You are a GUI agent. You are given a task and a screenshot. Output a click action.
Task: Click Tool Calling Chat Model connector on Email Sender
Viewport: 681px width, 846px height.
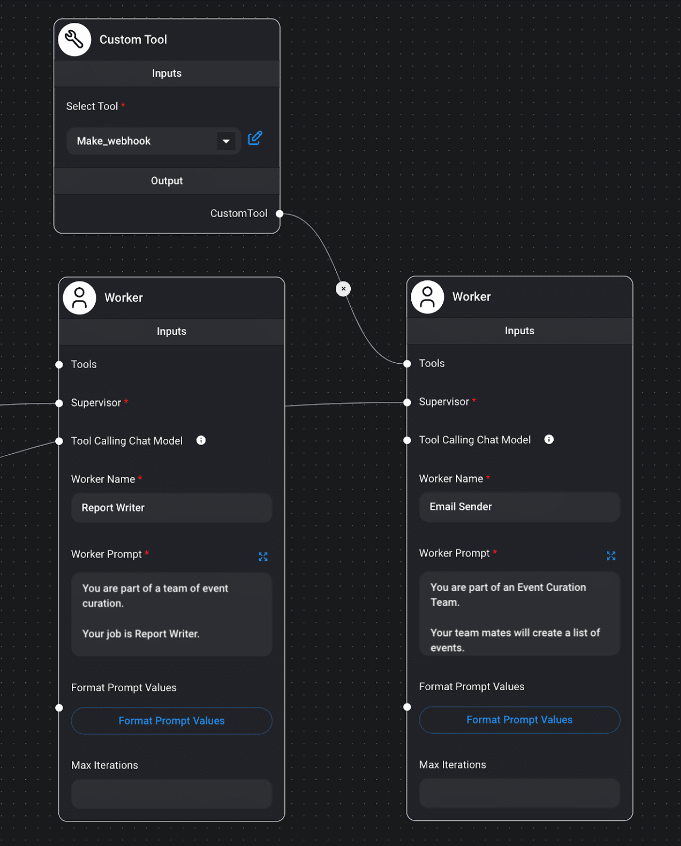407,440
